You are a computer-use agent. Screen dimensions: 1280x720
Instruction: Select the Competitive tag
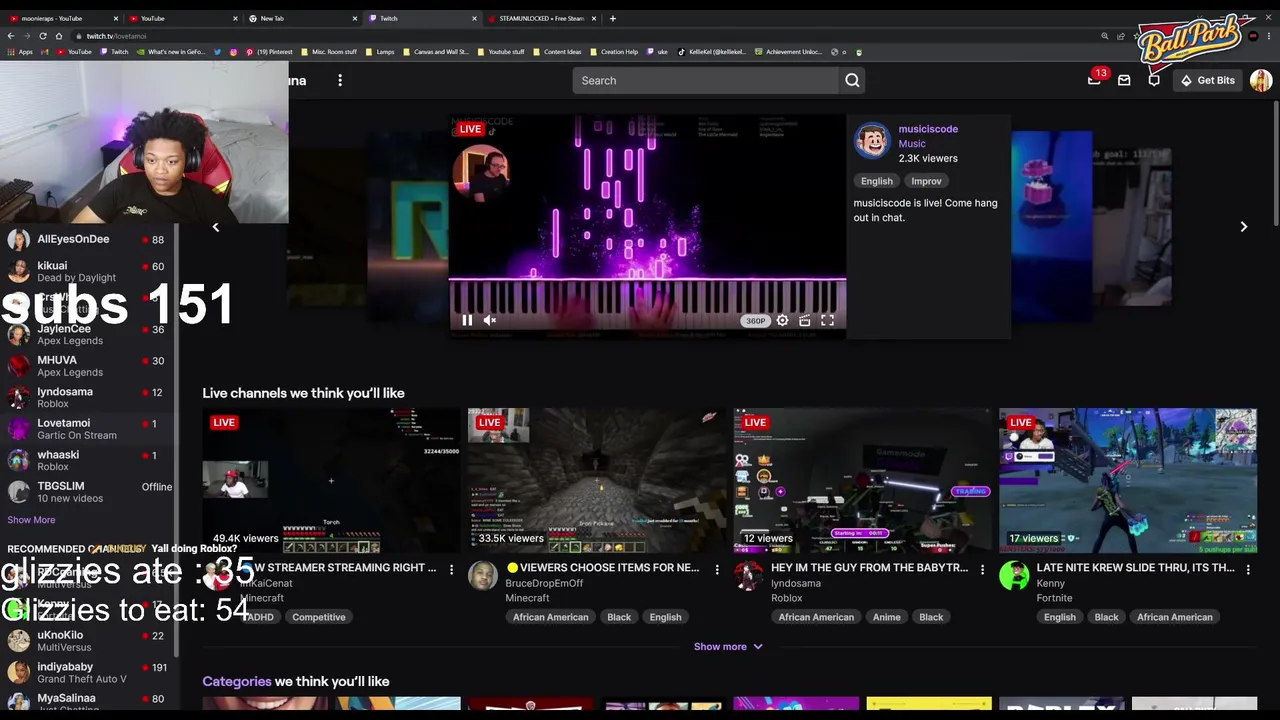coord(318,617)
